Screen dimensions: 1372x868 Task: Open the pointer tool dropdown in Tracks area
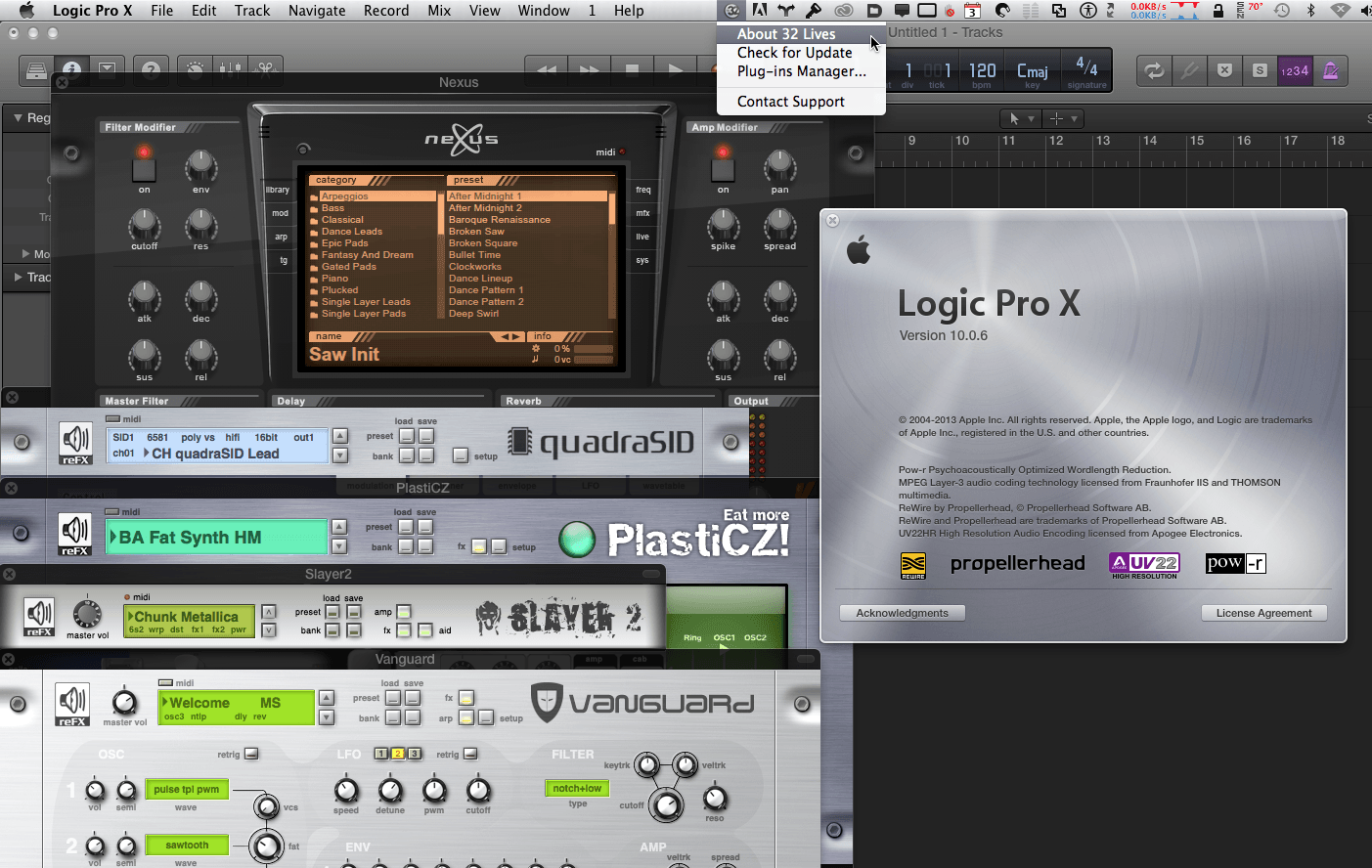1021,118
